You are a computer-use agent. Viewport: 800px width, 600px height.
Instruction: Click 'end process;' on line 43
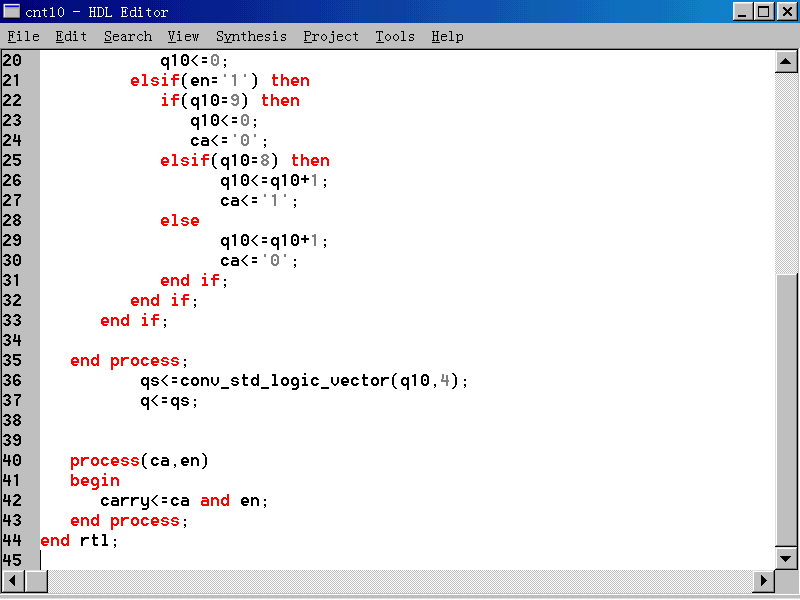(130, 521)
